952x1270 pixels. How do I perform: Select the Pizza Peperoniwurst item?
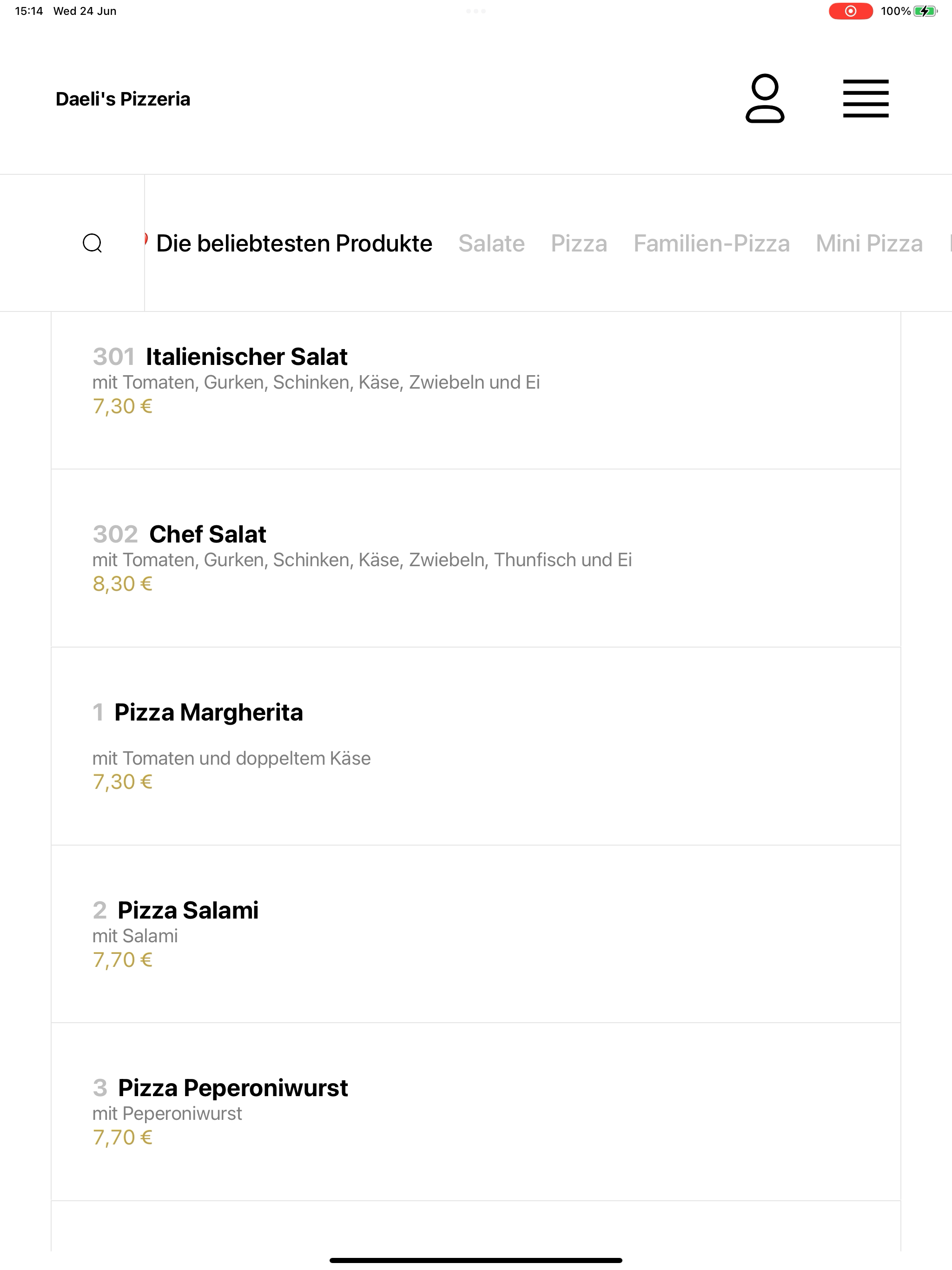[476, 1111]
